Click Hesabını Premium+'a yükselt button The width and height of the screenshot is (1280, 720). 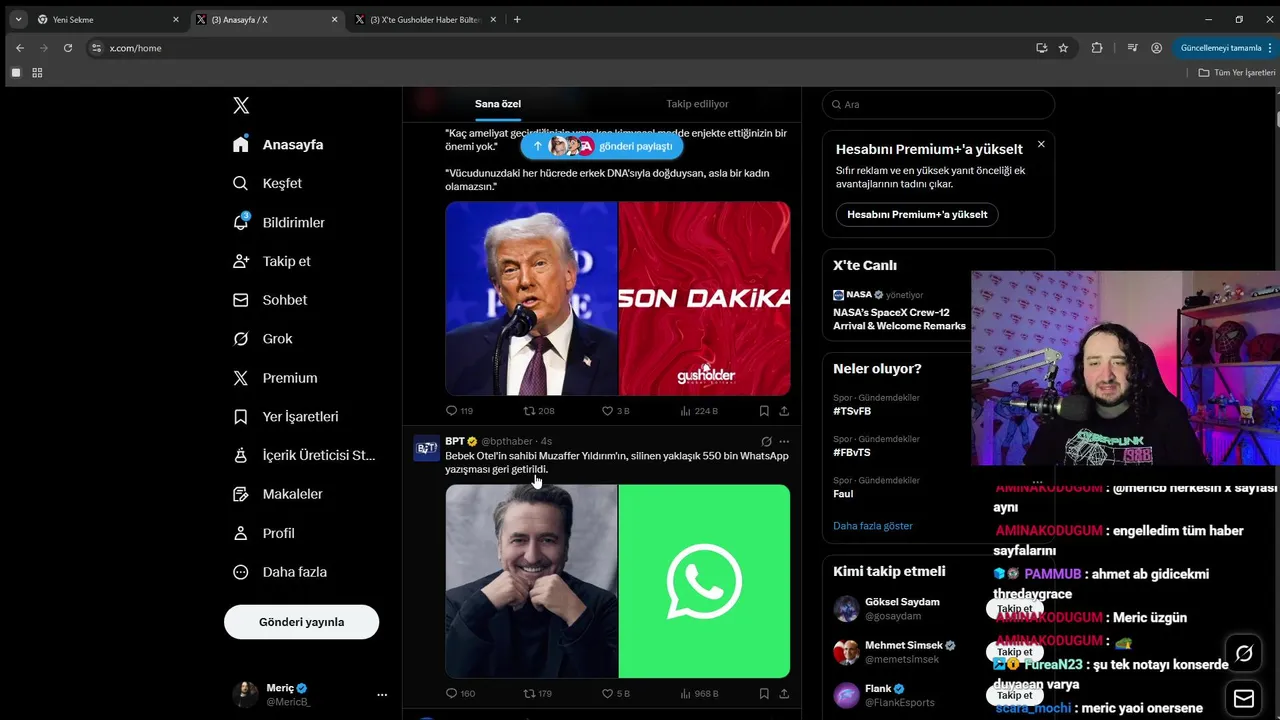coord(917,214)
